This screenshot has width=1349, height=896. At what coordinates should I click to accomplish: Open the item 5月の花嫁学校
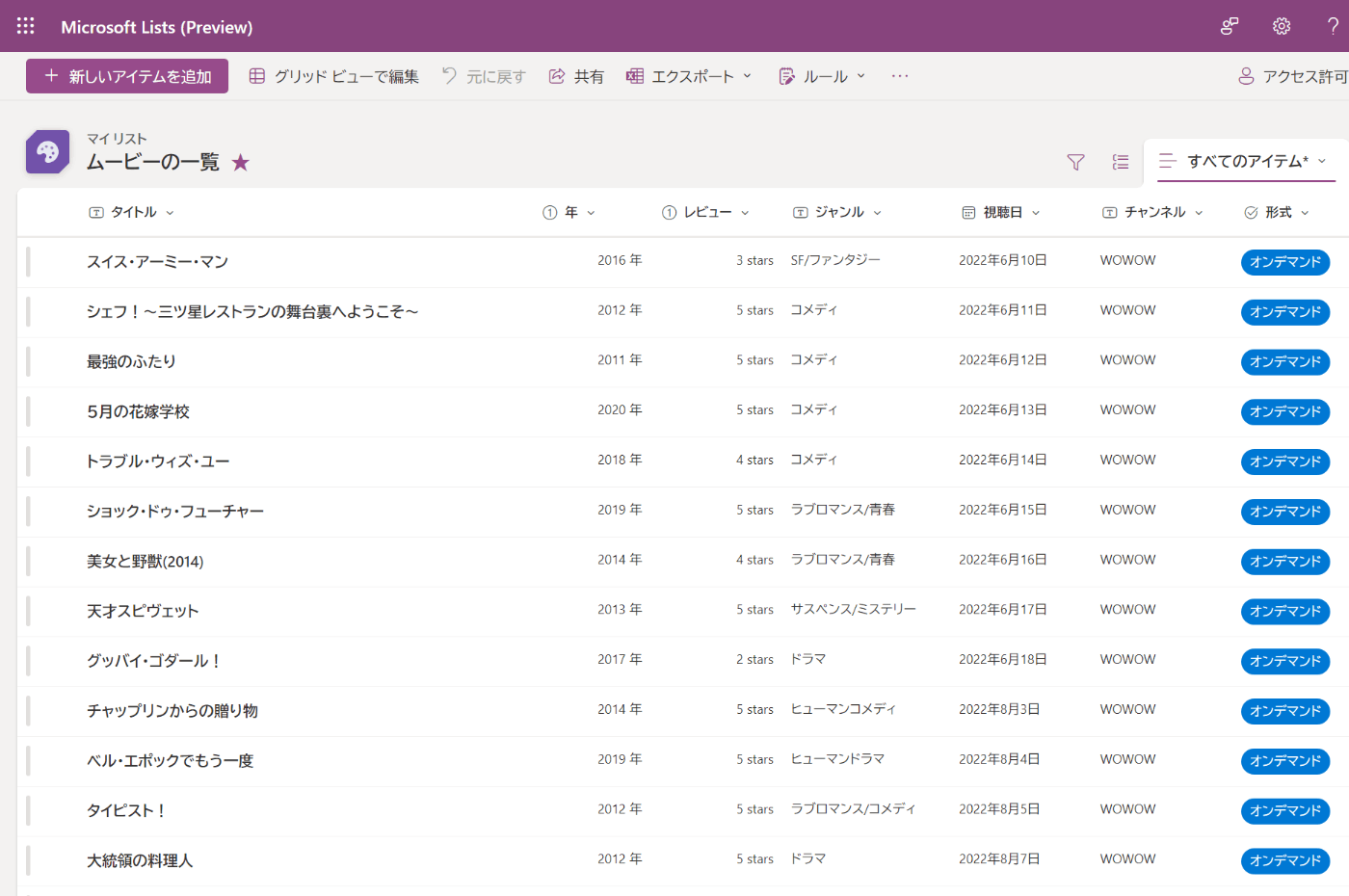pyautogui.click(x=138, y=411)
